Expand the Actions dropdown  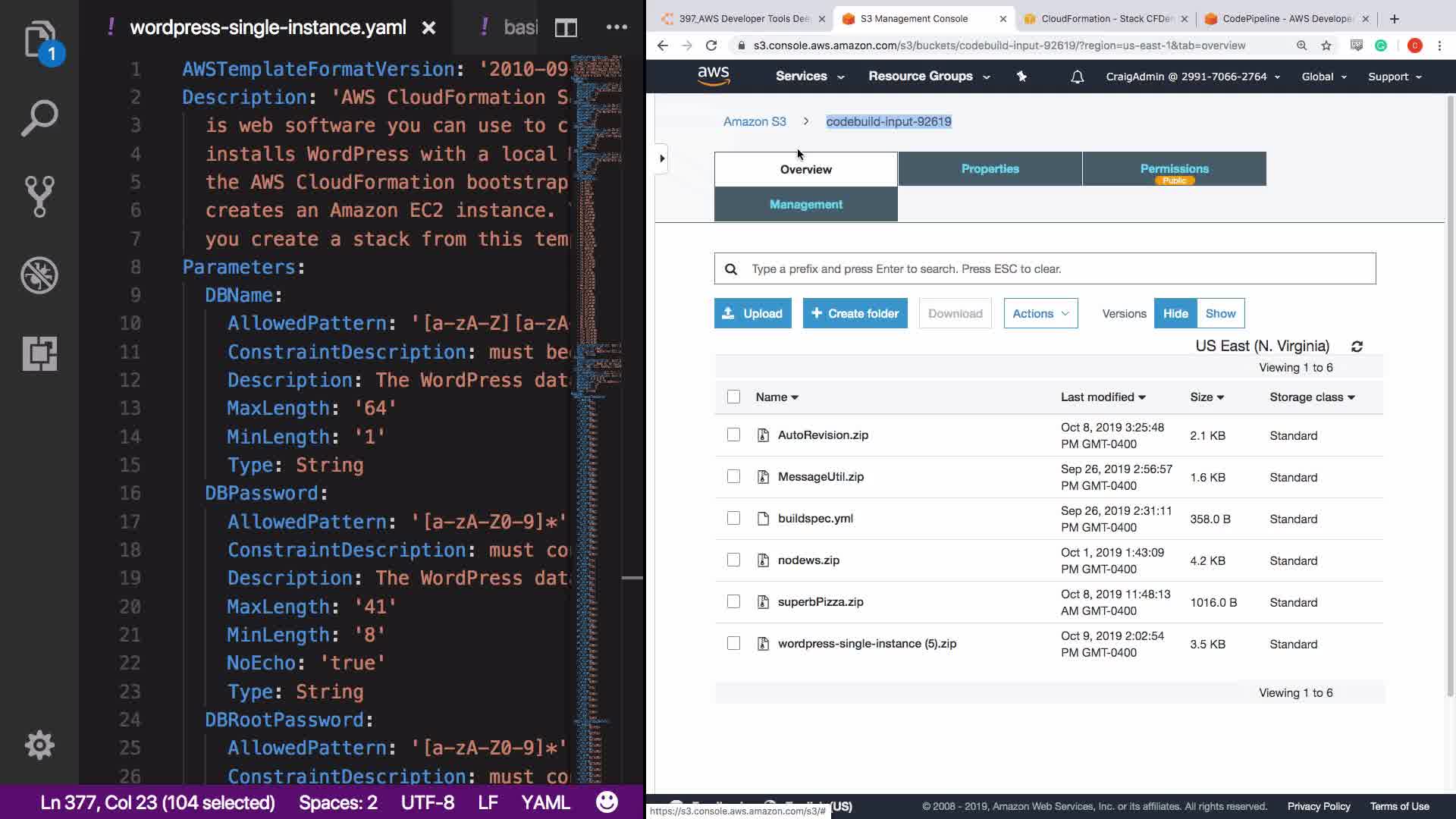[x=1040, y=313]
